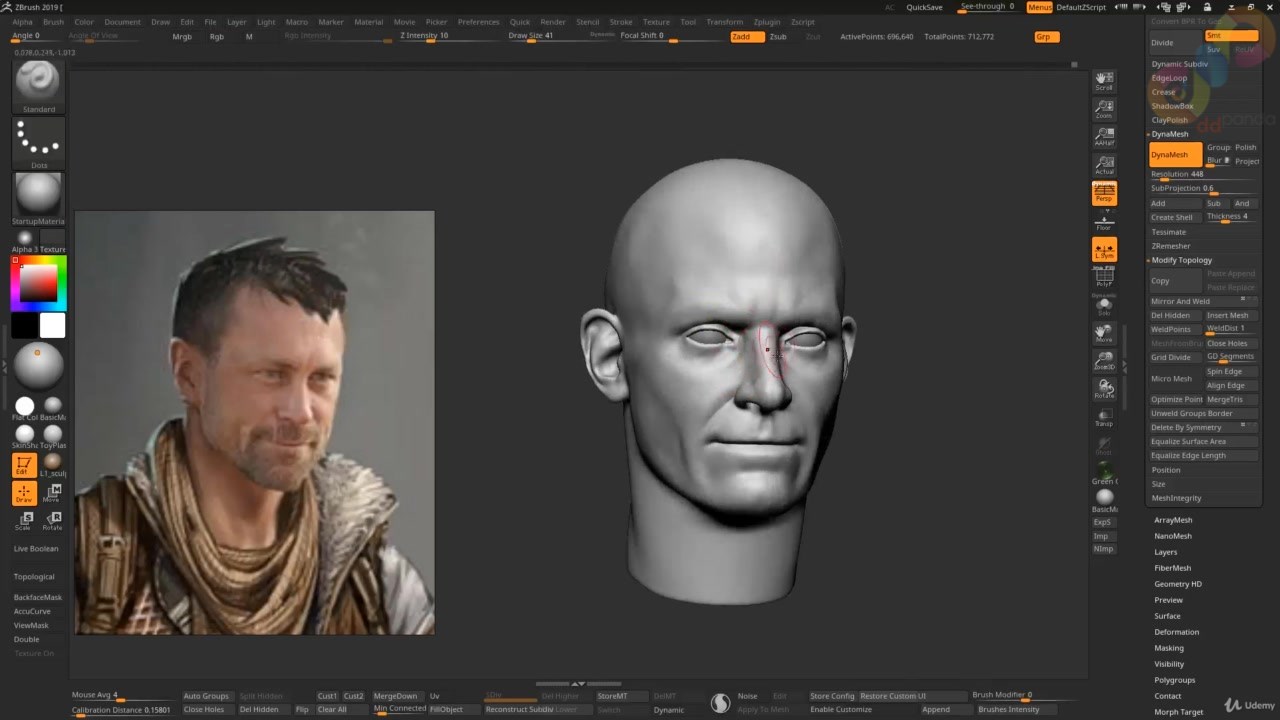Image resolution: width=1280 pixels, height=720 pixels.
Task: Open the Preferences menu
Action: tap(478, 22)
